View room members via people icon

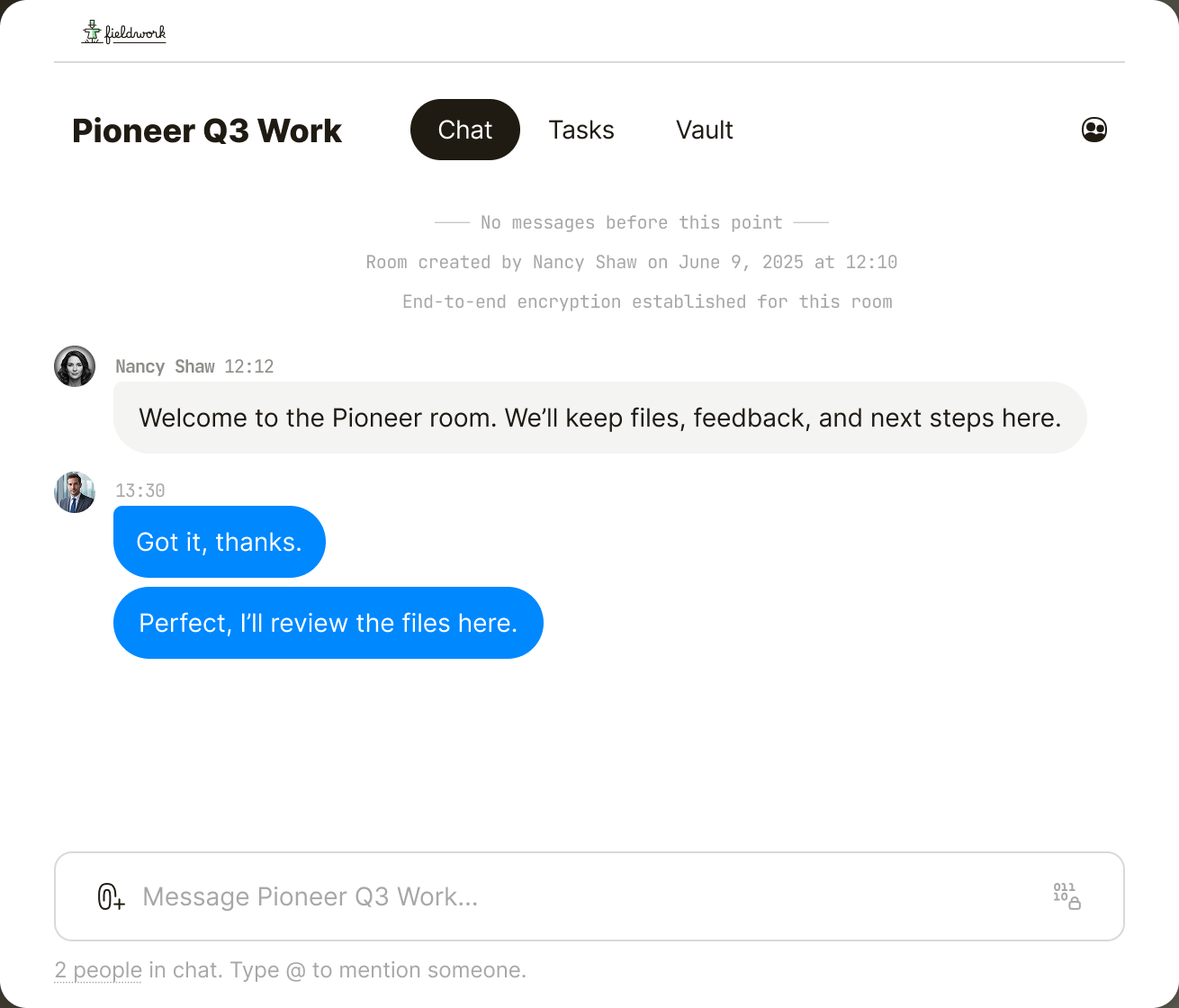(1094, 130)
